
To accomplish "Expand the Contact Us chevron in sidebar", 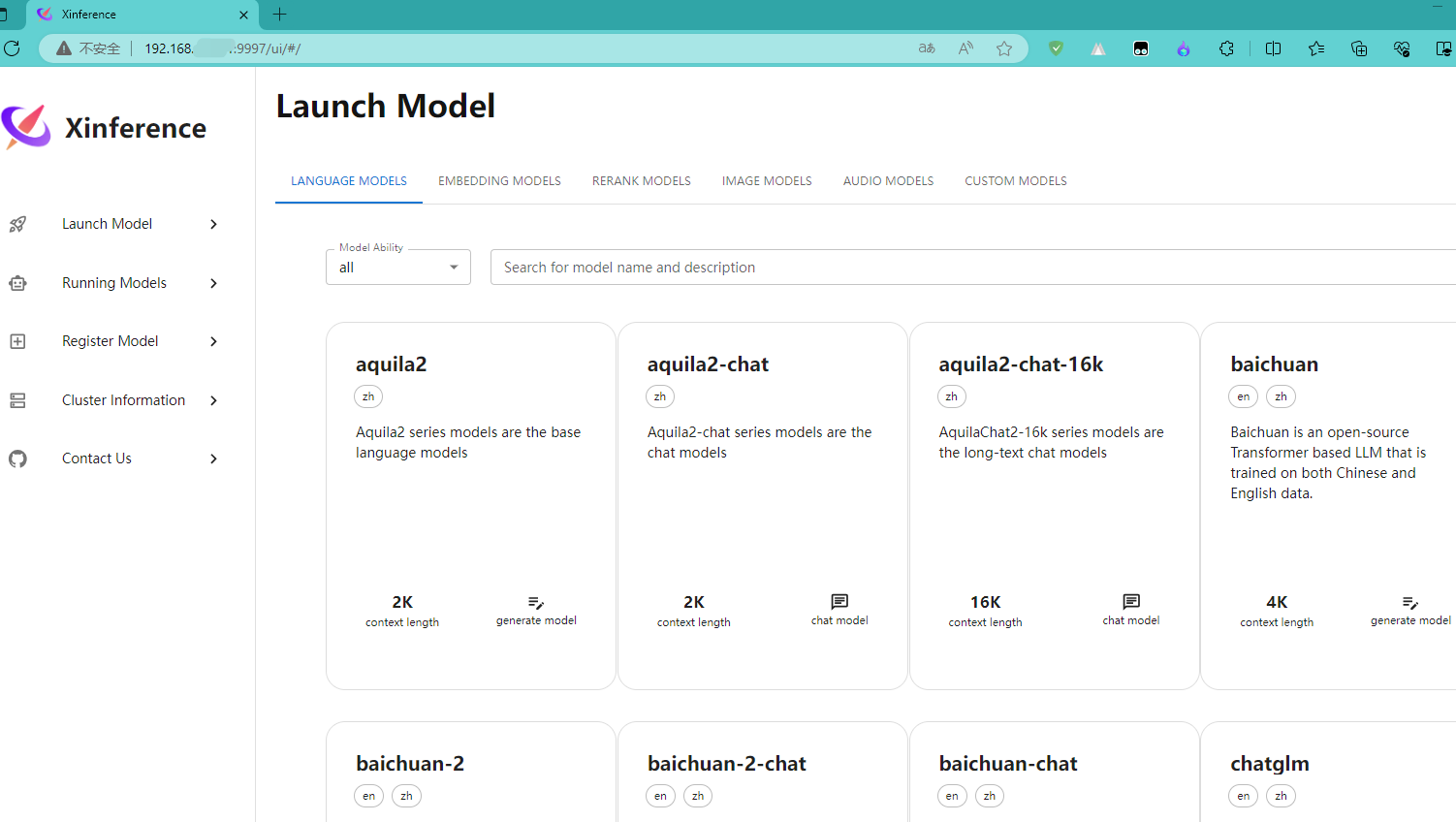I will click(x=214, y=458).
